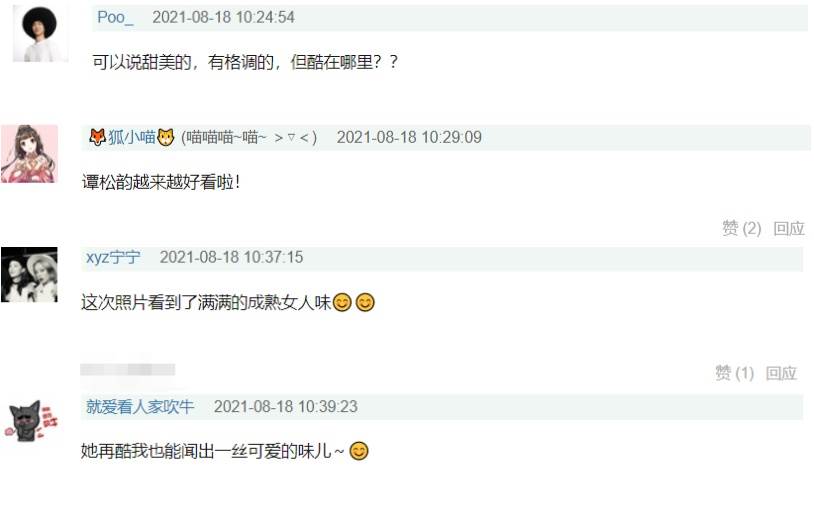This screenshot has height=508, width=814.
Task: Open 狐小喵 username link
Action: [132, 138]
